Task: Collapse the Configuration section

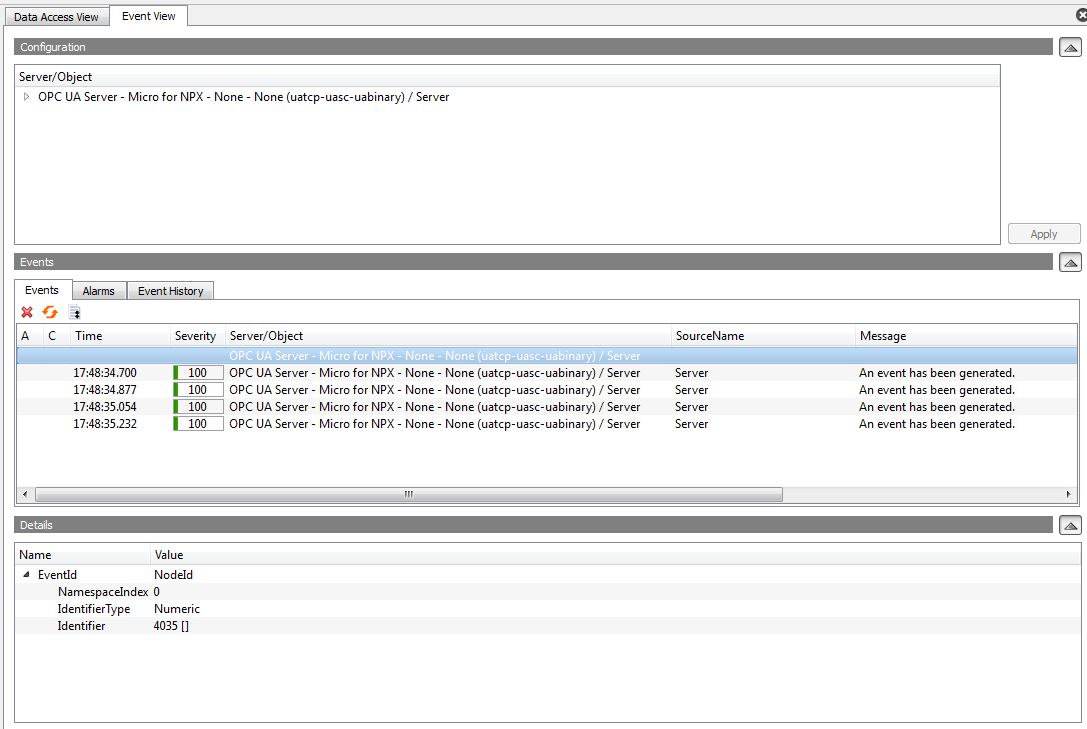Action: [1070, 47]
